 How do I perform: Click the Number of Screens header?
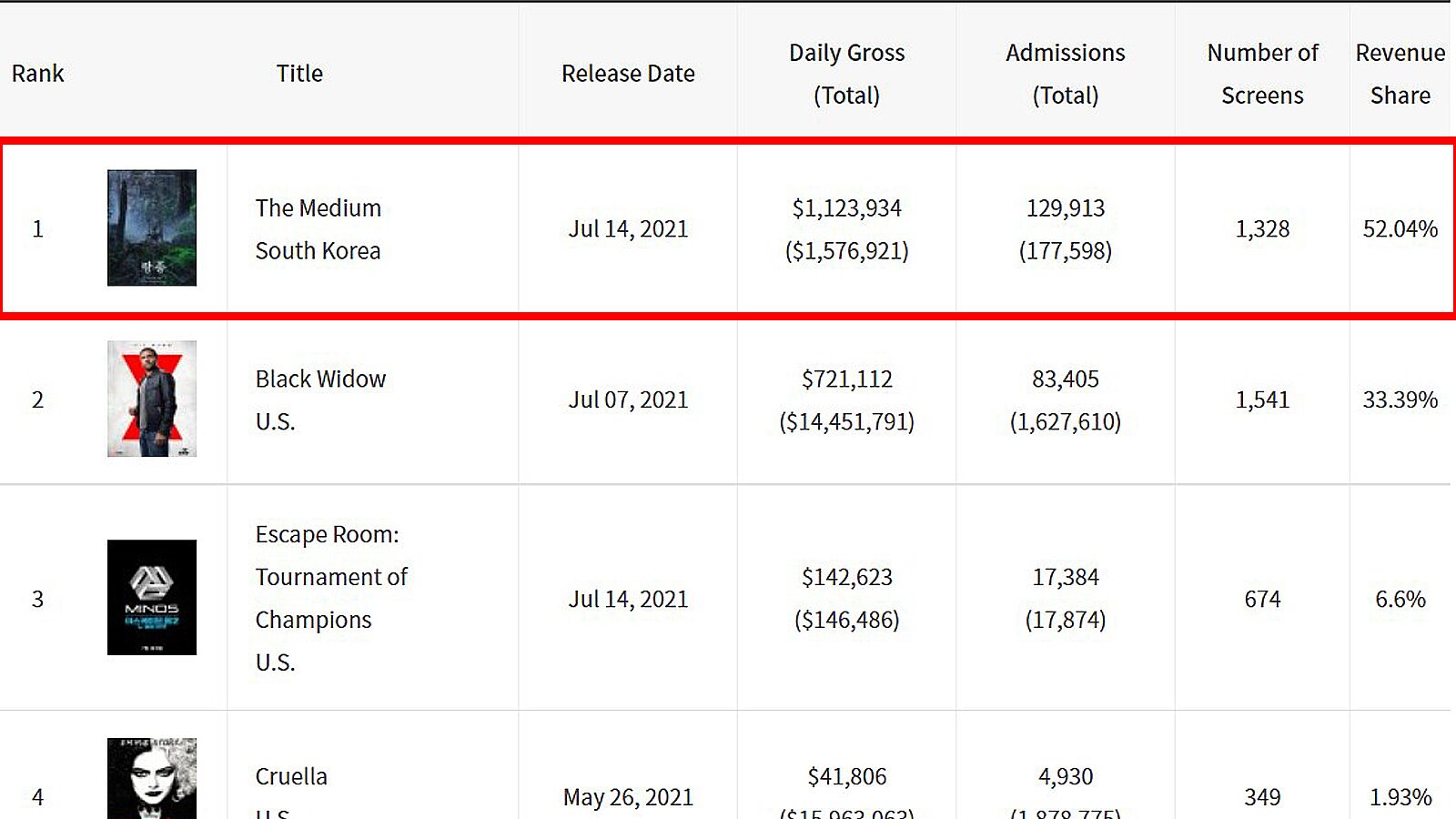1262,74
